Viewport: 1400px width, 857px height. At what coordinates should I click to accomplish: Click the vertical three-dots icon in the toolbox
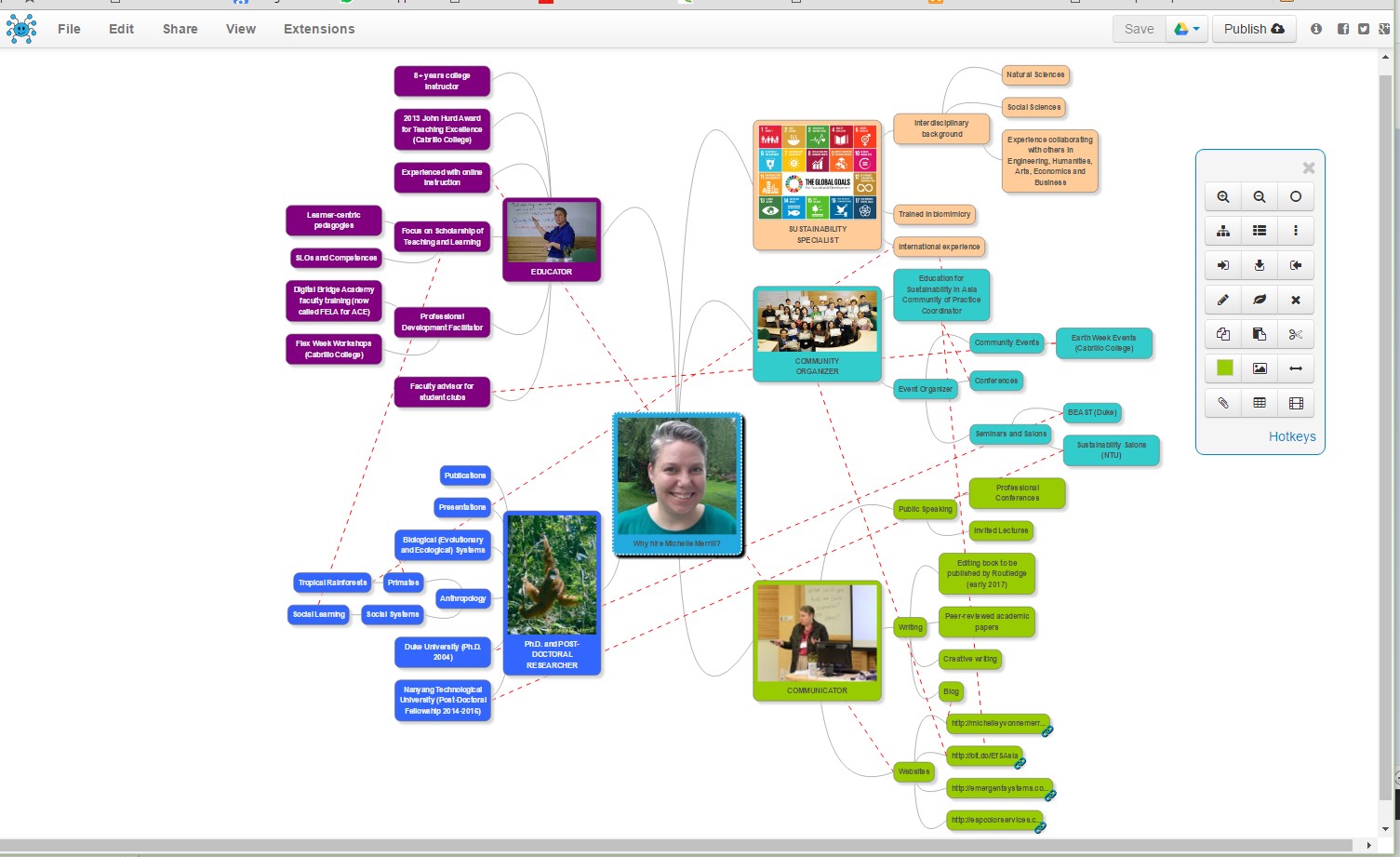click(1296, 231)
